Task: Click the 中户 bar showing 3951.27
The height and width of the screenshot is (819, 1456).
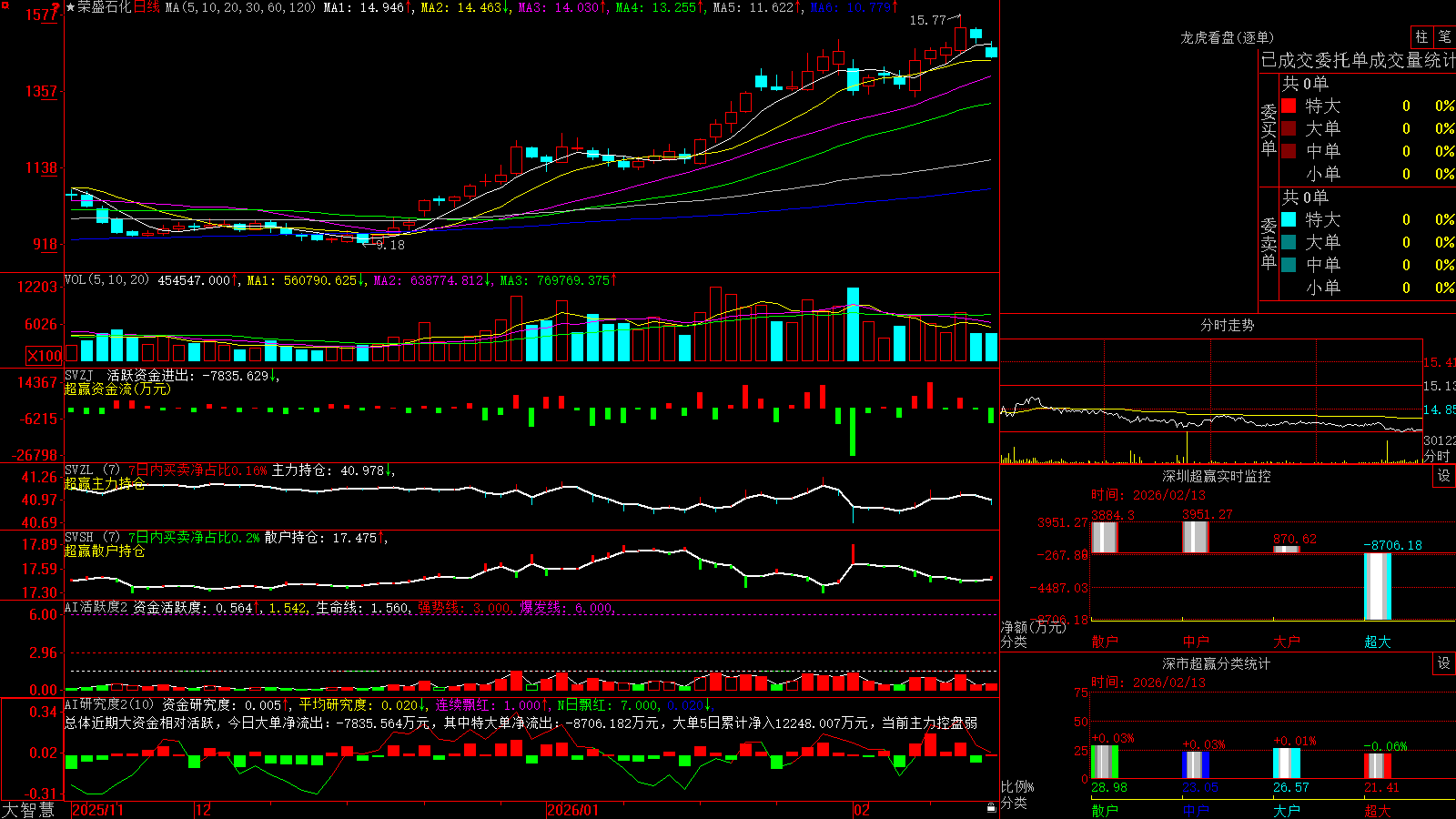Action: pyautogui.click(x=1195, y=537)
